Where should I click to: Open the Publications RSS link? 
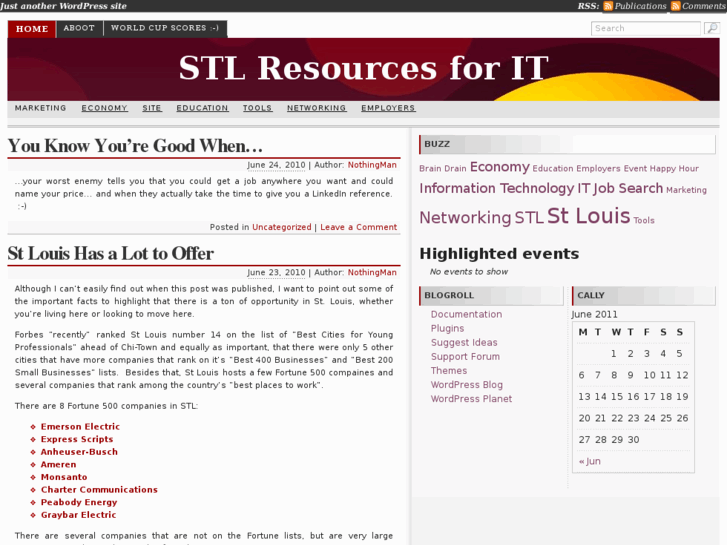point(640,6)
